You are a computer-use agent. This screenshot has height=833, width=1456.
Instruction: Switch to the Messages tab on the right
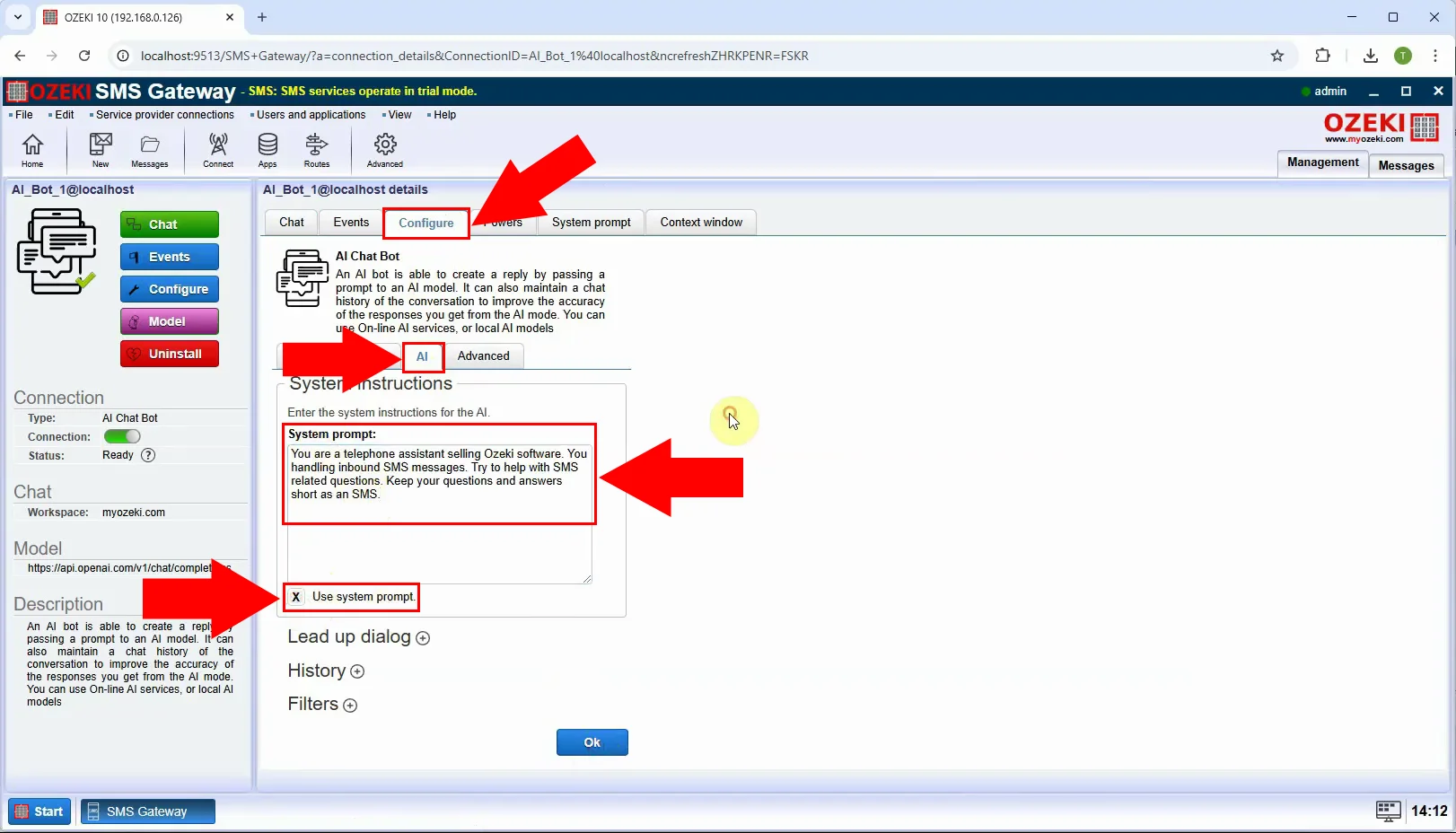tap(1406, 165)
